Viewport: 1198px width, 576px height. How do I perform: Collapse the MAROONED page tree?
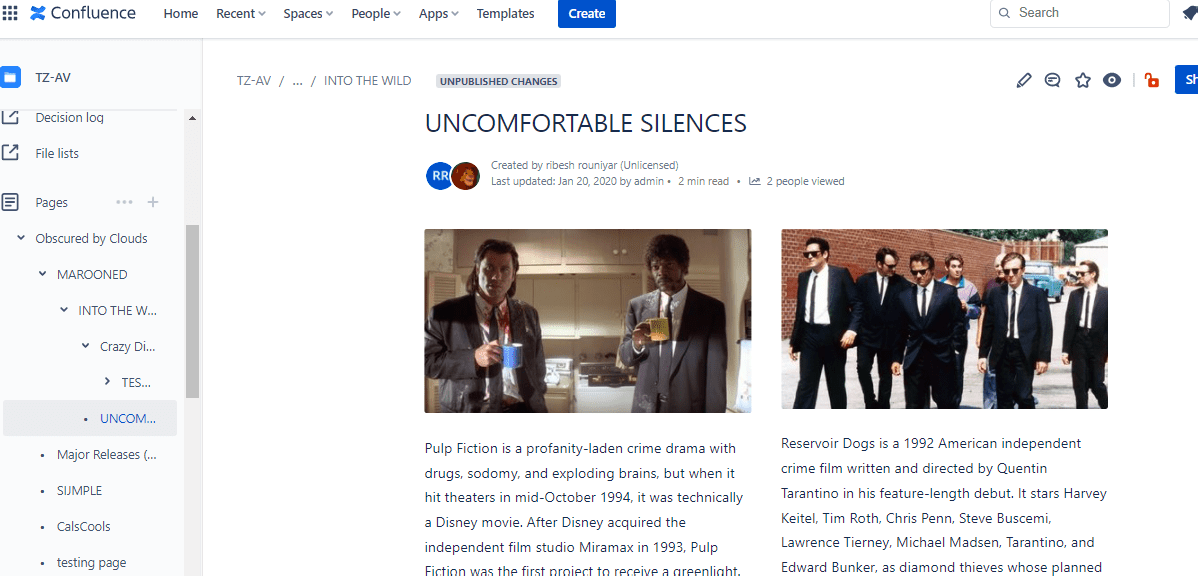[x=42, y=274]
